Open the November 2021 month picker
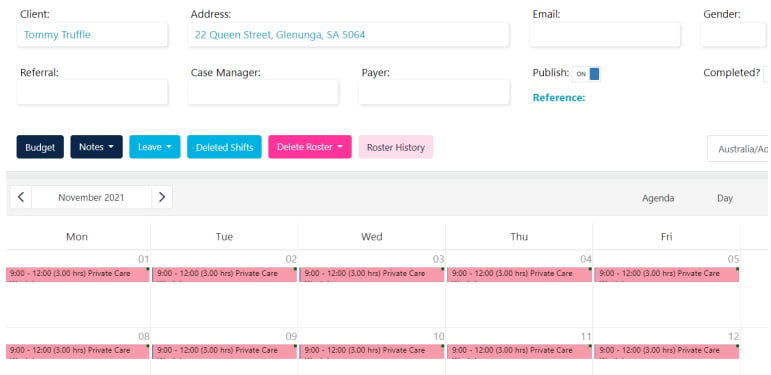This screenshot has height=375, width=771. pos(91,197)
